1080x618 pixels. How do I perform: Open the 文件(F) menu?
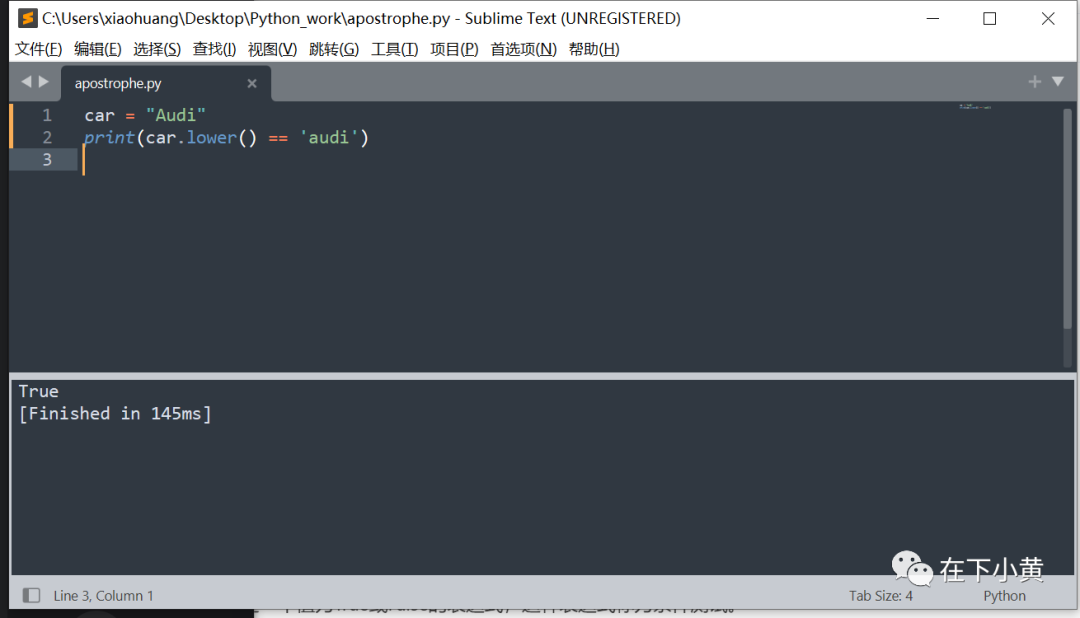tap(39, 49)
